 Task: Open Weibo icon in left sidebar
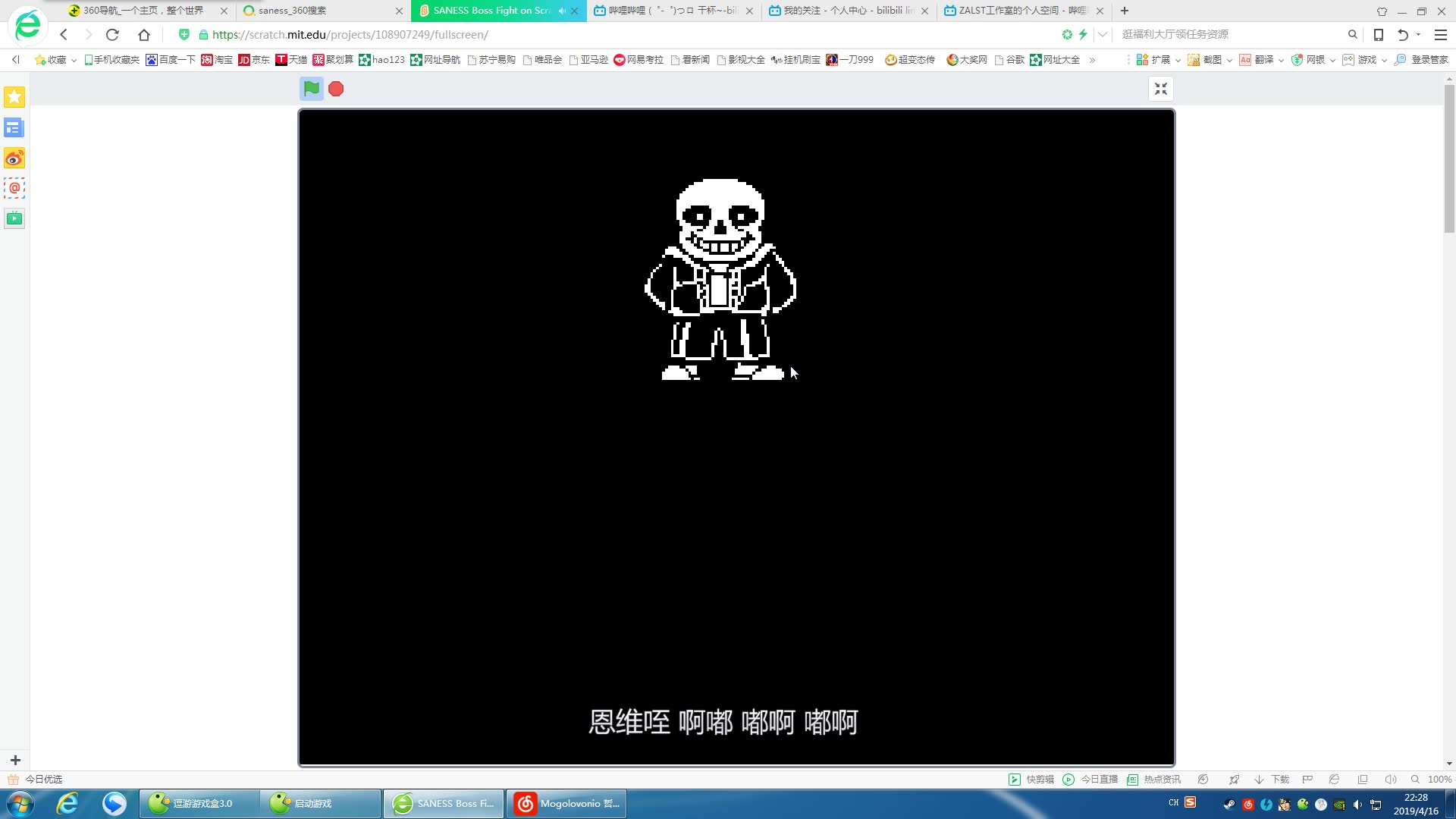[14, 158]
